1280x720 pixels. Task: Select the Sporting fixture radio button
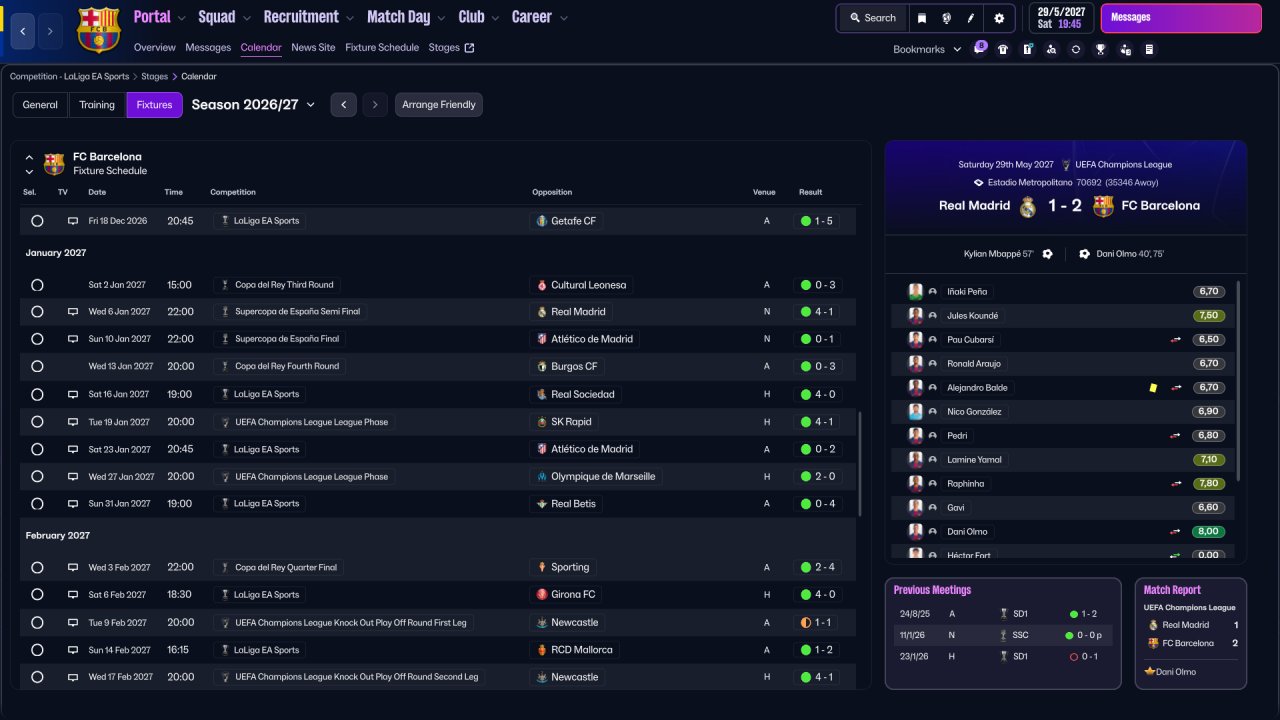pyautogui.click(x=37, y=567)
